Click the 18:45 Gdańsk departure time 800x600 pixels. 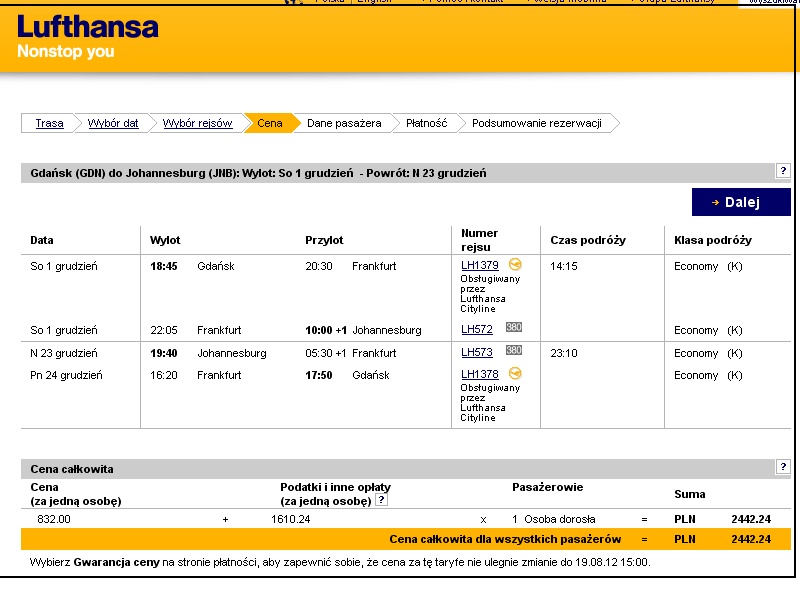click(x=163, y=266)
